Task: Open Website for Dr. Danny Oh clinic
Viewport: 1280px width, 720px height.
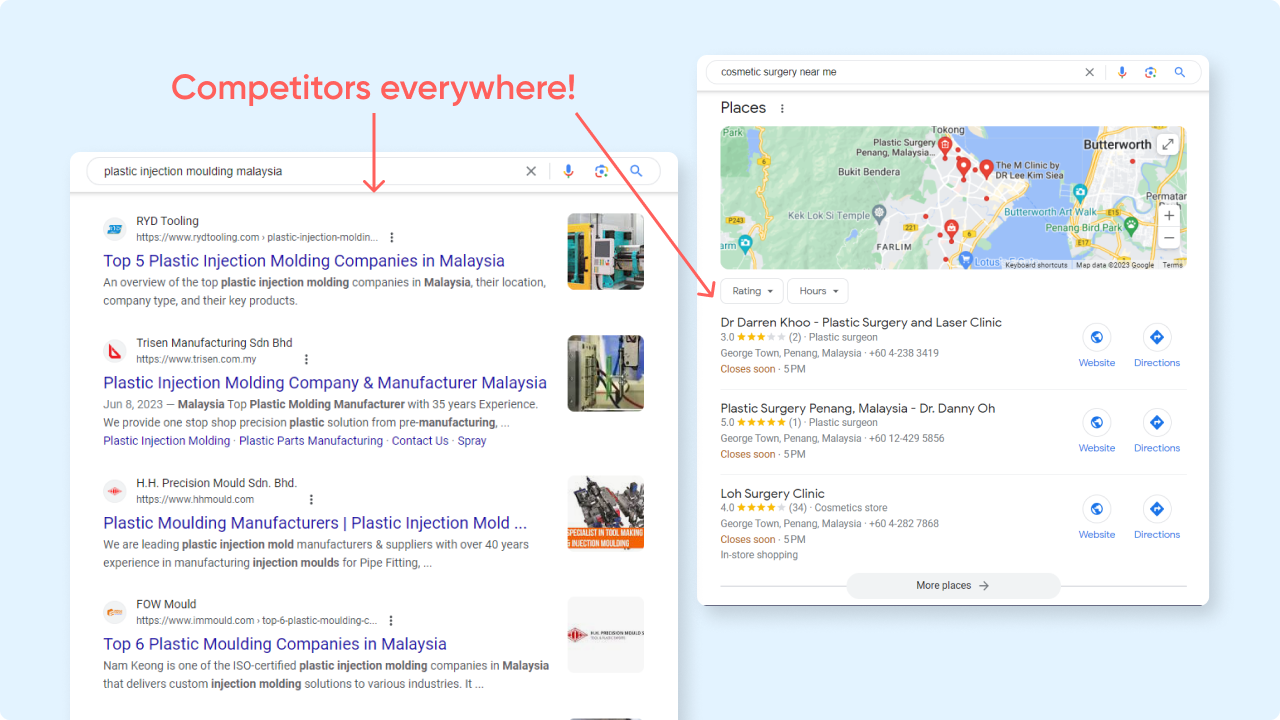Action: (x=1097, y=432)
